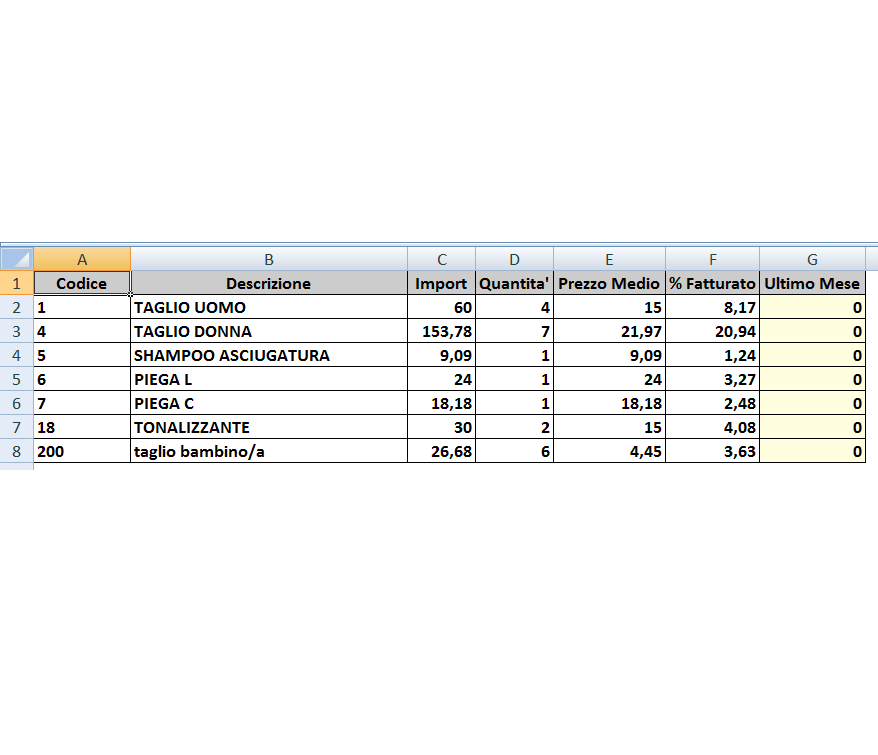Select the Prezzo Medio value 21,97
This screenshot has height=755, width=878.
pyautogui.click(x=608, y=331)
